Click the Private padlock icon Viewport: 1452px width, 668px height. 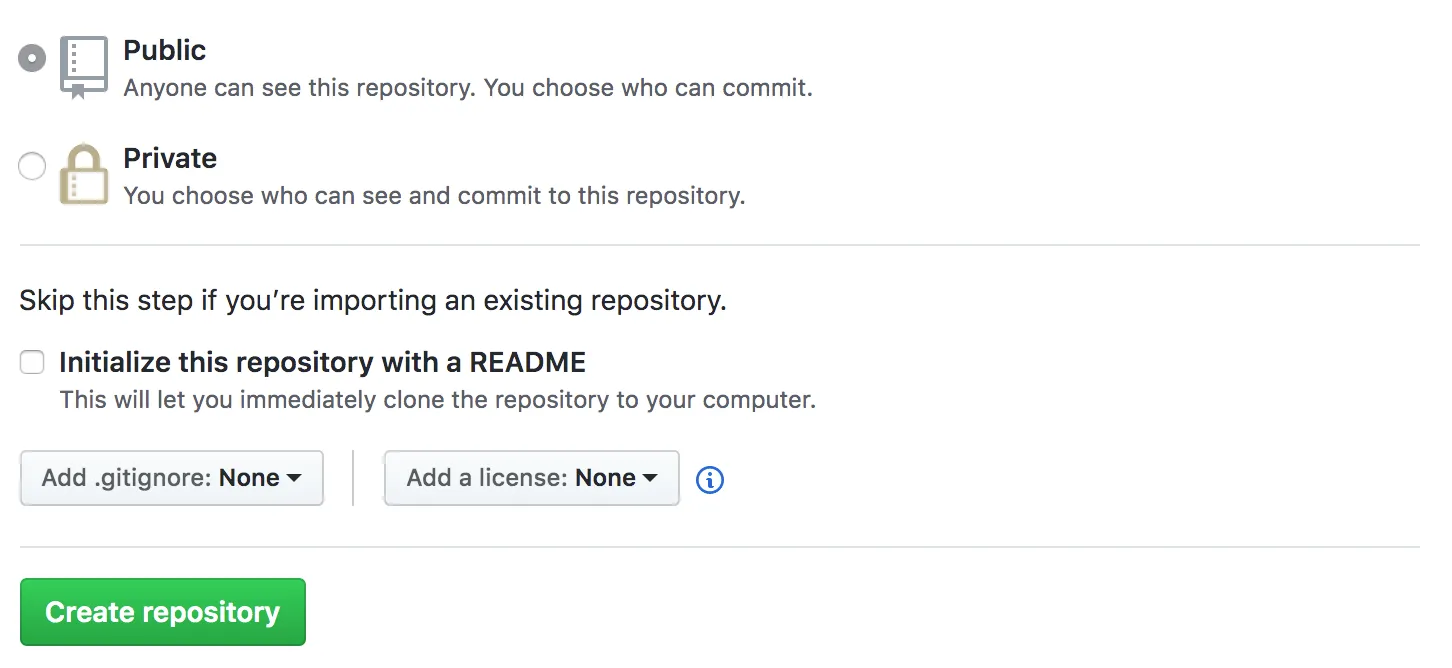[84, 175]
